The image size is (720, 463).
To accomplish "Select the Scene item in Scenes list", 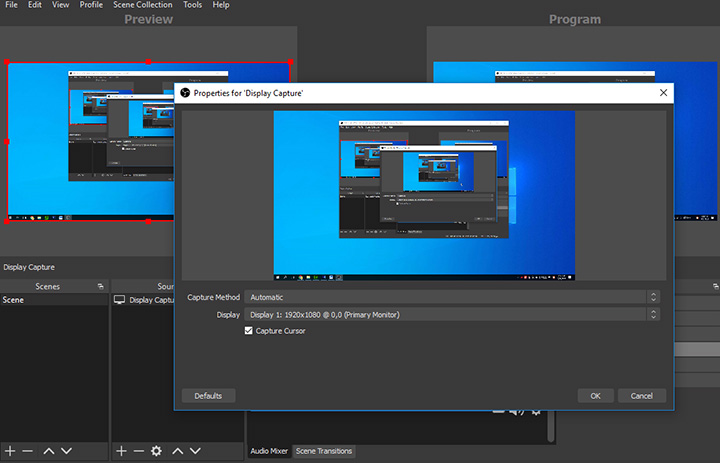I will click(14, 300).
